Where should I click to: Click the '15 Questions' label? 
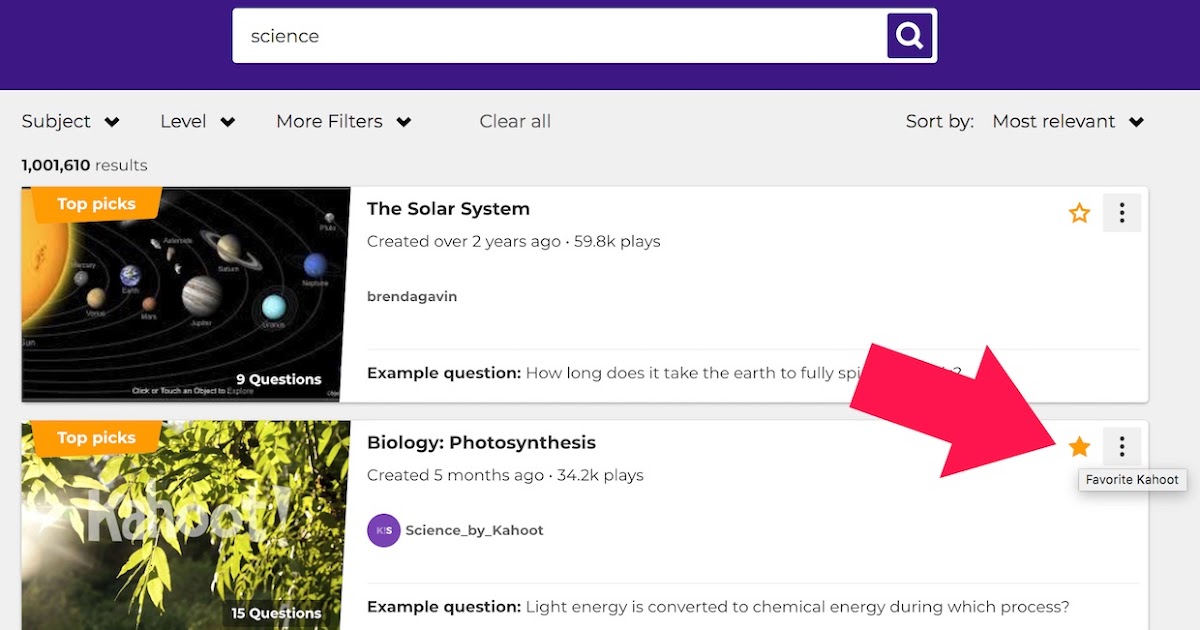pyautogui.click(x=276, y=613)
